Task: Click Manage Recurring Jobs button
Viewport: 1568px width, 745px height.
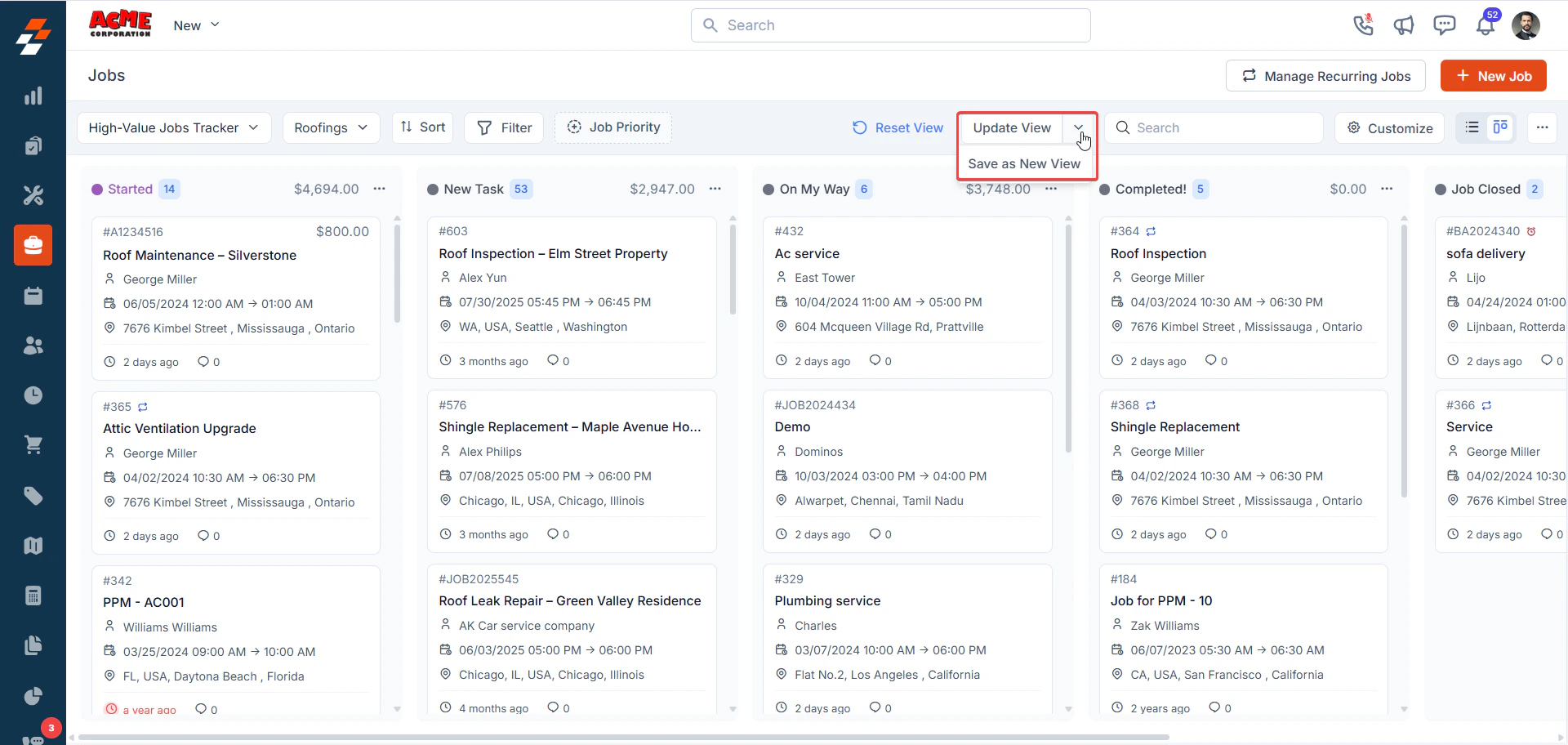Action: click(1325, 76)
